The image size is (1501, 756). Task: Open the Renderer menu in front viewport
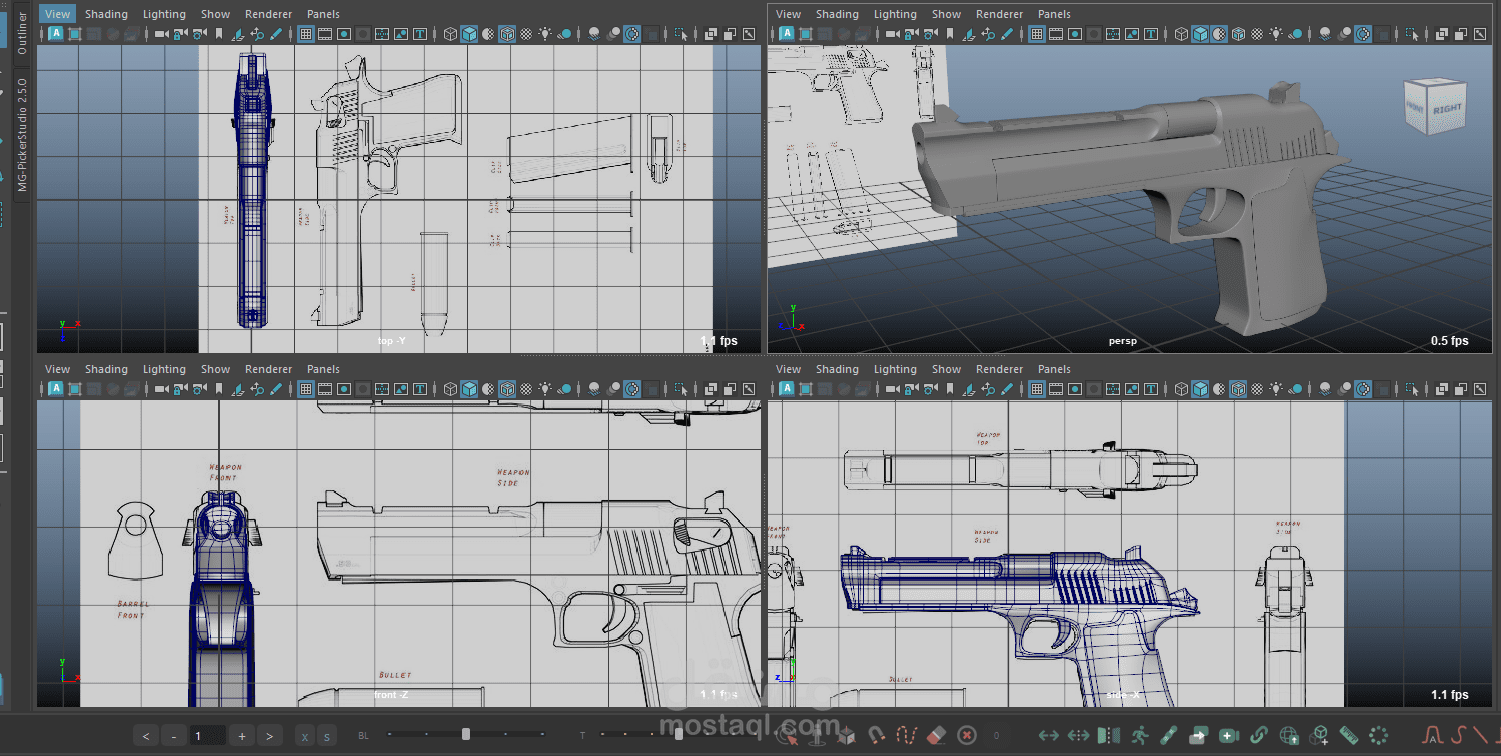[268, 369]
